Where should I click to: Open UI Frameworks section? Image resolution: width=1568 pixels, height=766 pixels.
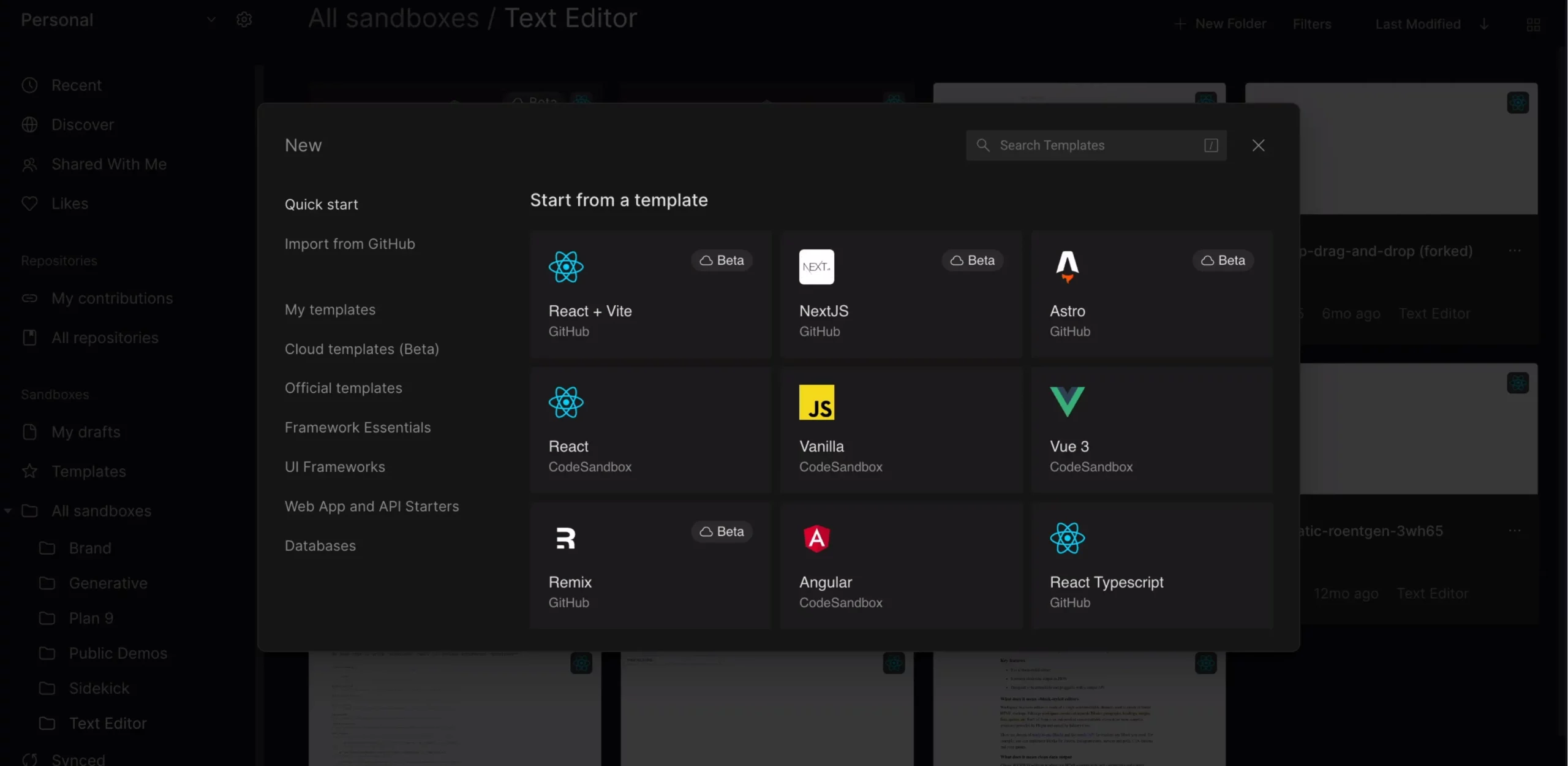coord(335,467)
